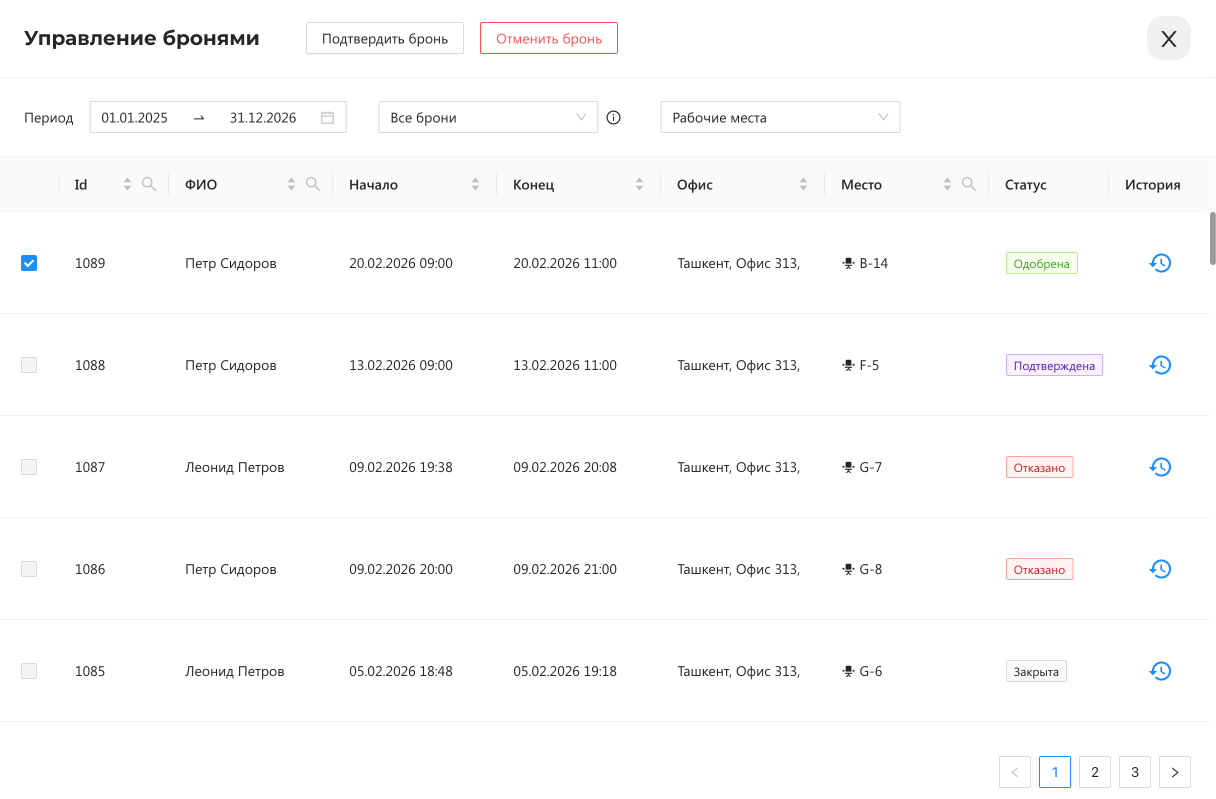Go to page 2 of results
The width and height of the screenshot is (1216, 799).
coord(1095,772)
